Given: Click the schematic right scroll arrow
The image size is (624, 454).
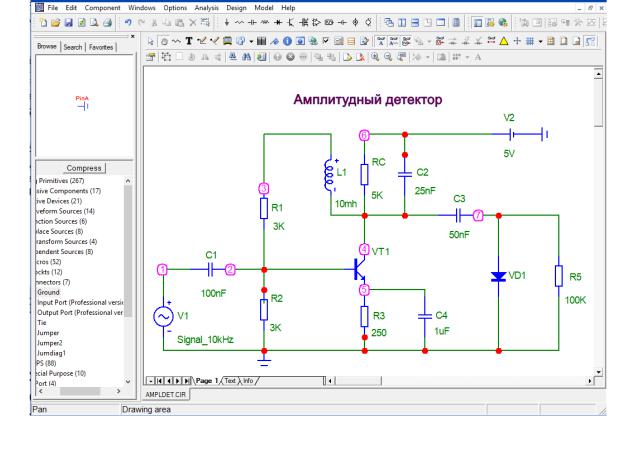Looking at the screenshot, I should (x=590, y=381).
